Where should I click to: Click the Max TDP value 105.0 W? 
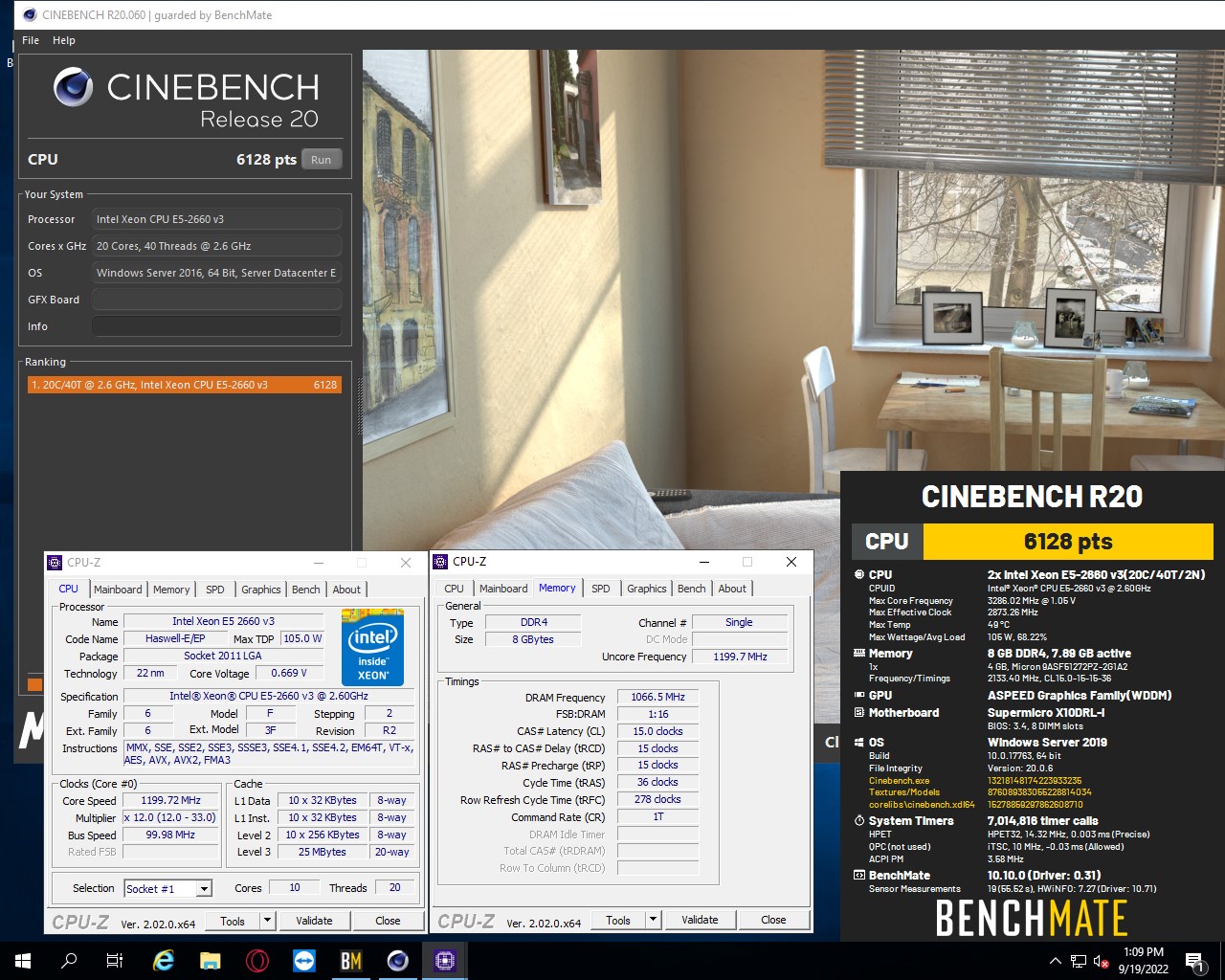(x=302, y=638)
